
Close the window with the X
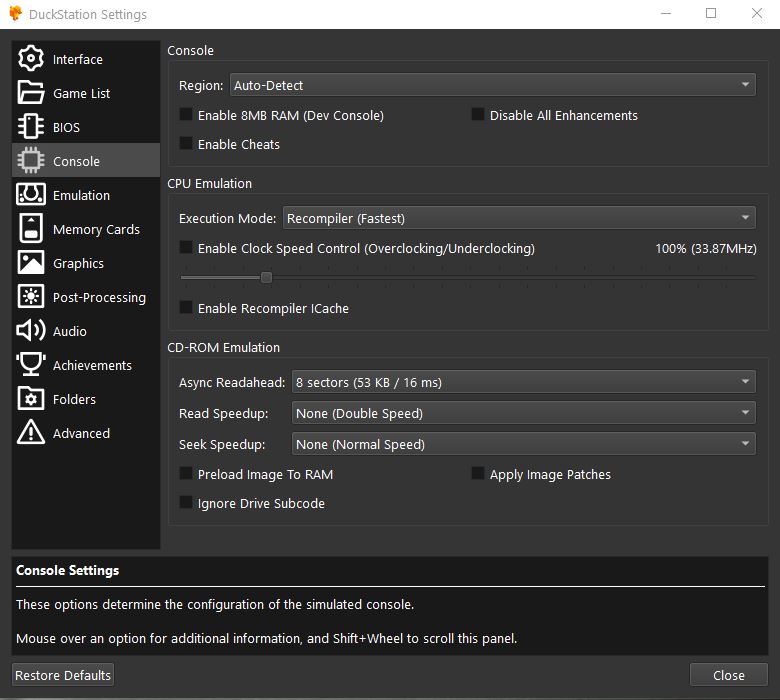[757, 13]
